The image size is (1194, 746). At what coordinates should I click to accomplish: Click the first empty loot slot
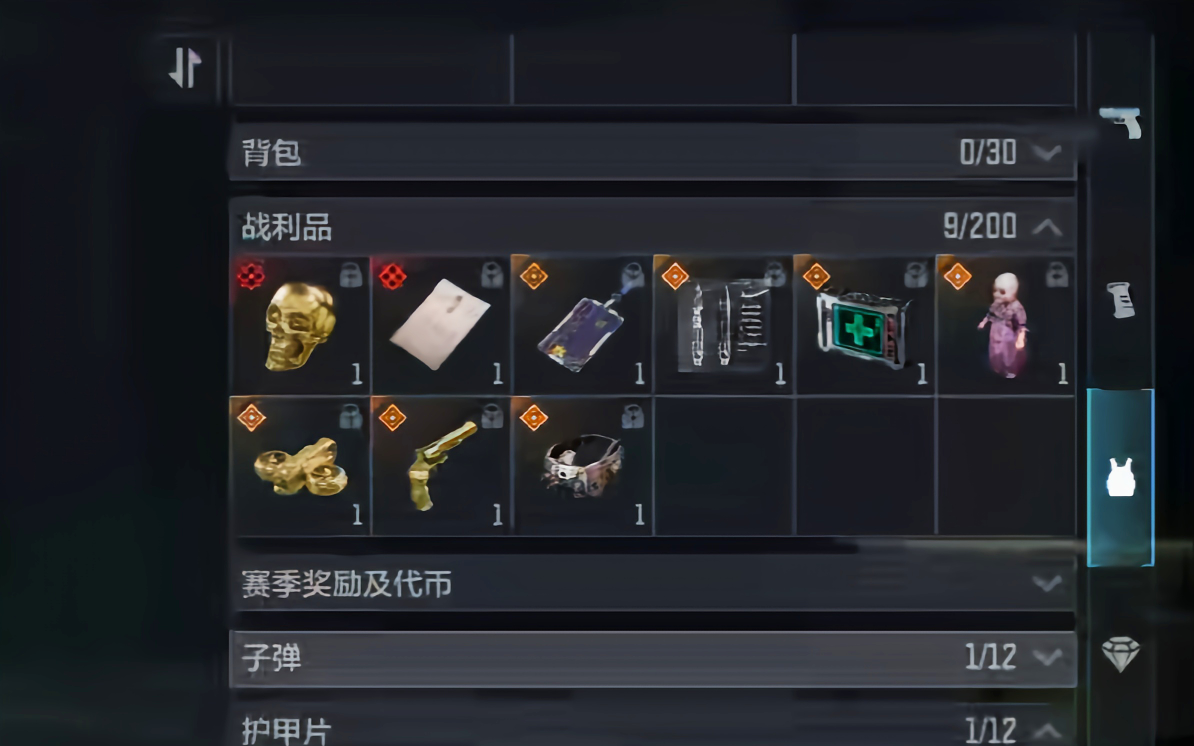click(723, 466)
